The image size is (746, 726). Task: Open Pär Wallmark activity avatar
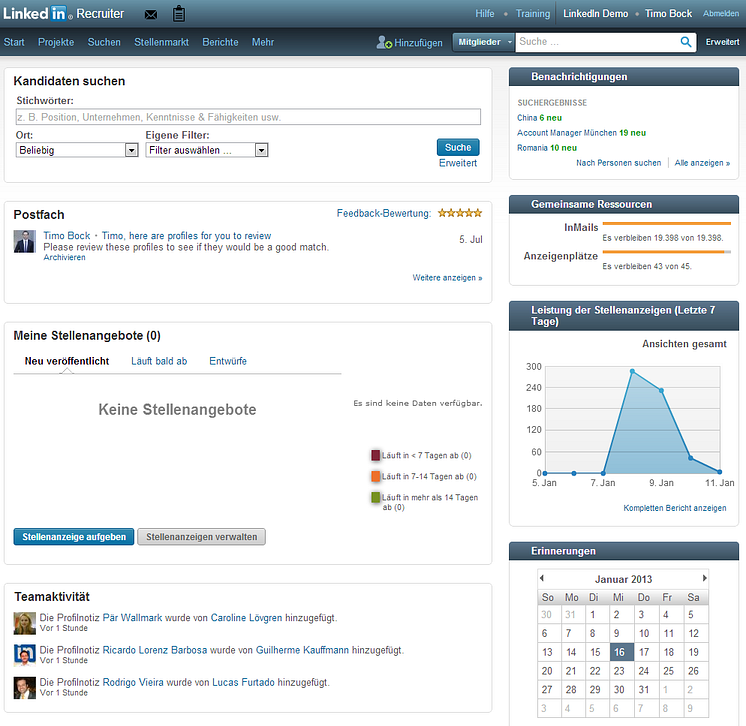tap(25, 622)
